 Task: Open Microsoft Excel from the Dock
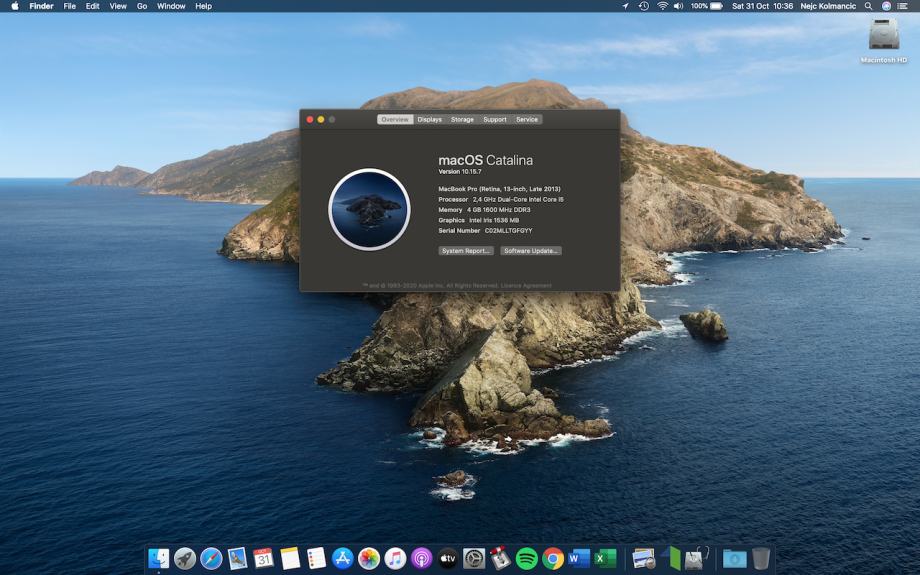pyautogui.click(x=606, y=559)
